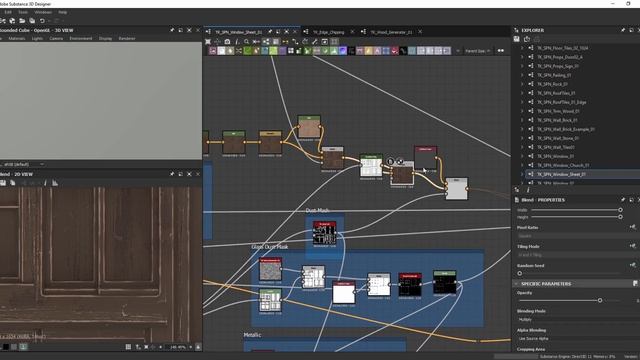This screenshot has height=360, width=640.
Task: Expand TK_SPN_Window_Church_01 tree item
Action: pyautogui.click(x=522, y=165)
